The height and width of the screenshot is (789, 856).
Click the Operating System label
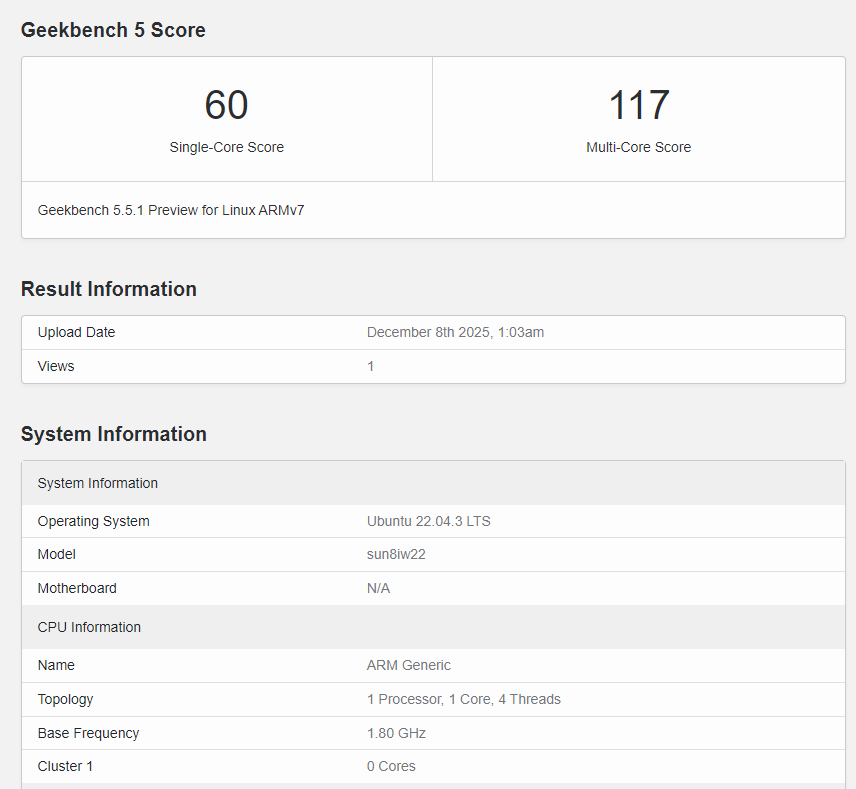(93, 521)
